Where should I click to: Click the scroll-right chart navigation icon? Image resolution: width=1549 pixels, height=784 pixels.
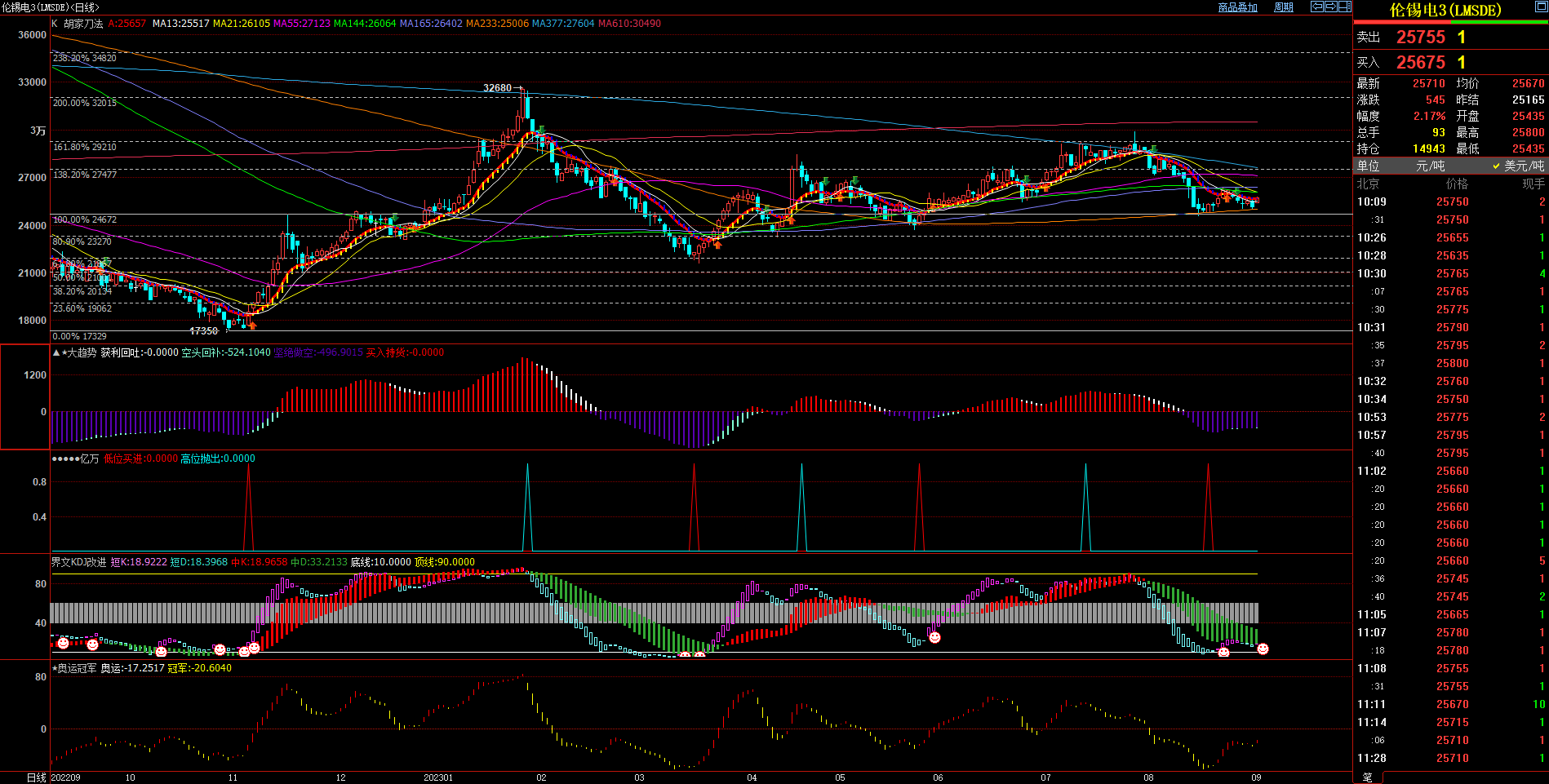pyautogui.click(x=1331, y=7)
